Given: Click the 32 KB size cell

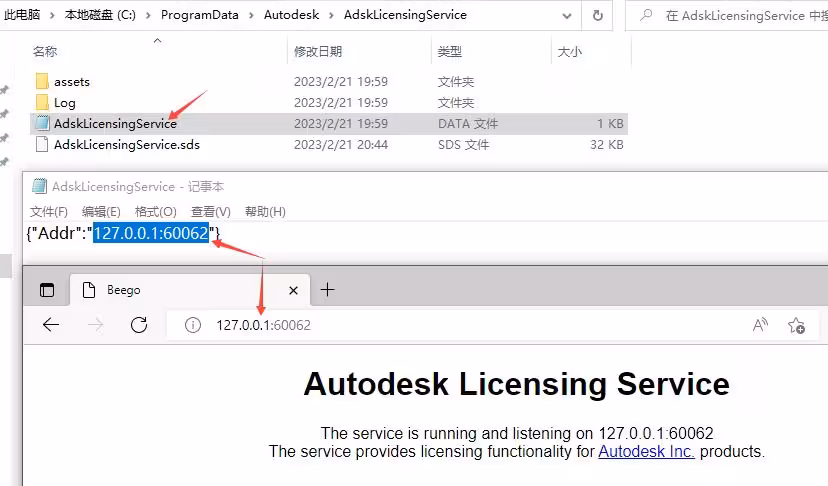Looking at the screenshot, I should tap(607, 145).
